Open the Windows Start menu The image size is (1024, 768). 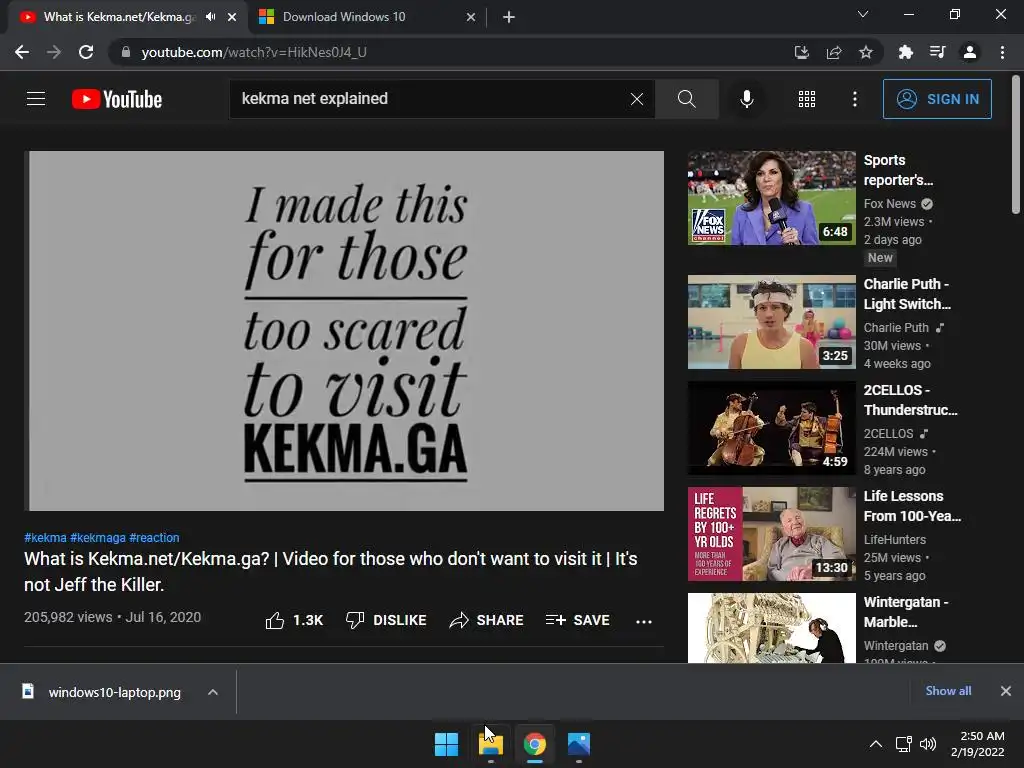pyautogui.click(x=447, y=744)
